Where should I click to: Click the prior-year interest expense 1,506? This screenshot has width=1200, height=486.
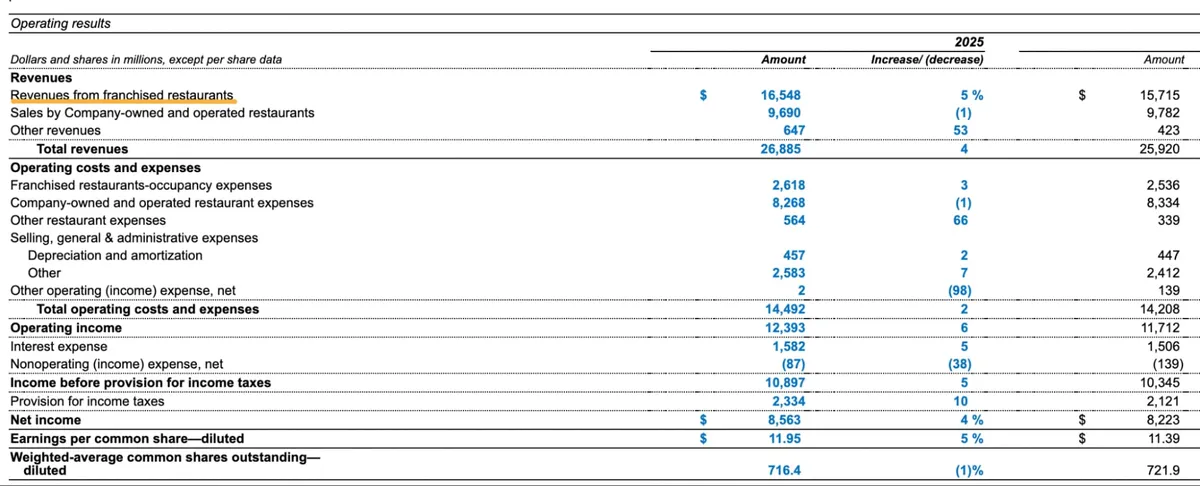pyautogui.click(x=1166, y=346)
